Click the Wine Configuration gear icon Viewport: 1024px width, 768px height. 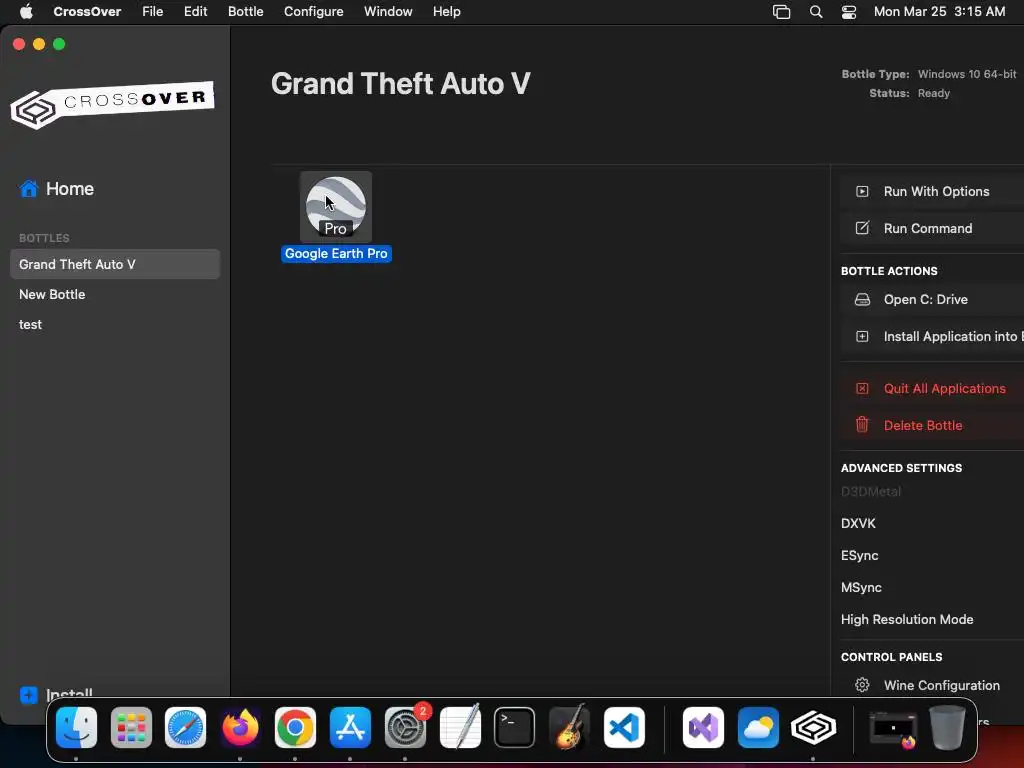862,685
